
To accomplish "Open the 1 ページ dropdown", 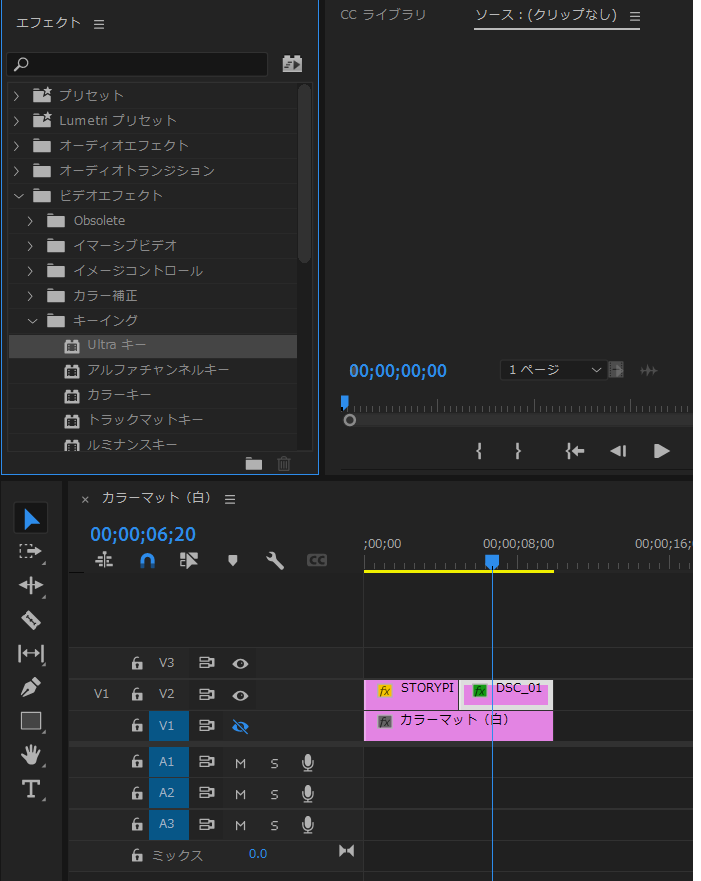I will 553,370.
